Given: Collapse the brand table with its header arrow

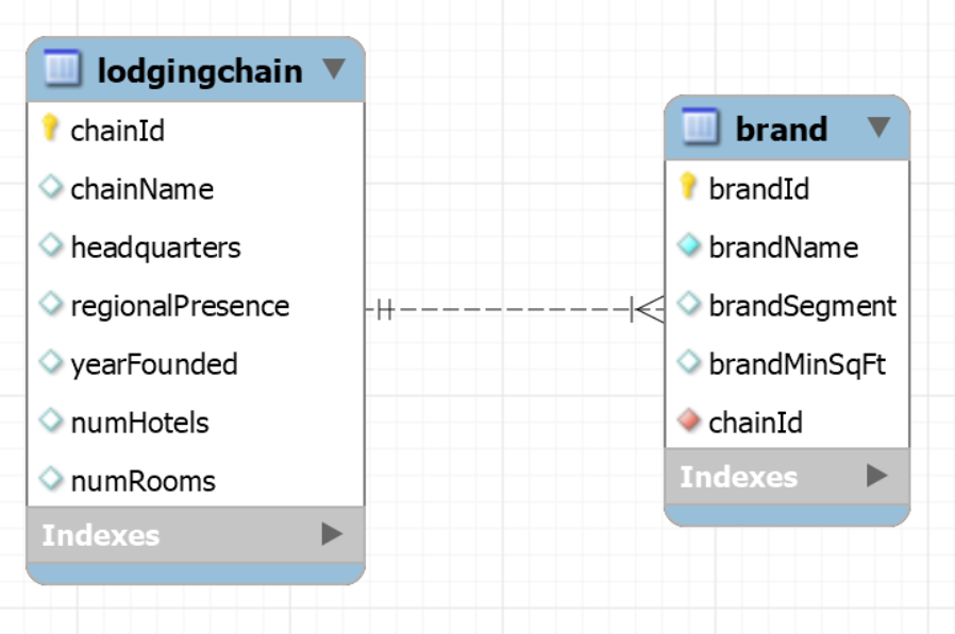Looking at the screenshot, I should pos(879,127).
